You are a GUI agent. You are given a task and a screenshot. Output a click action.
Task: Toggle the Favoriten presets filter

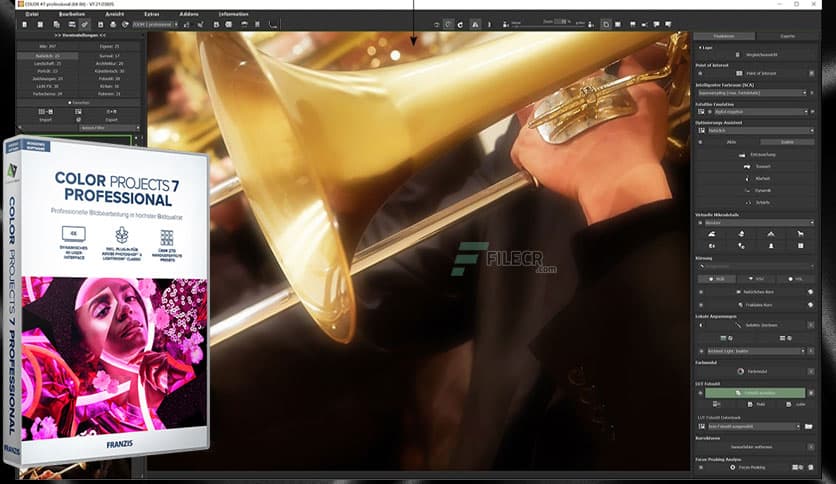pos(79,102)
